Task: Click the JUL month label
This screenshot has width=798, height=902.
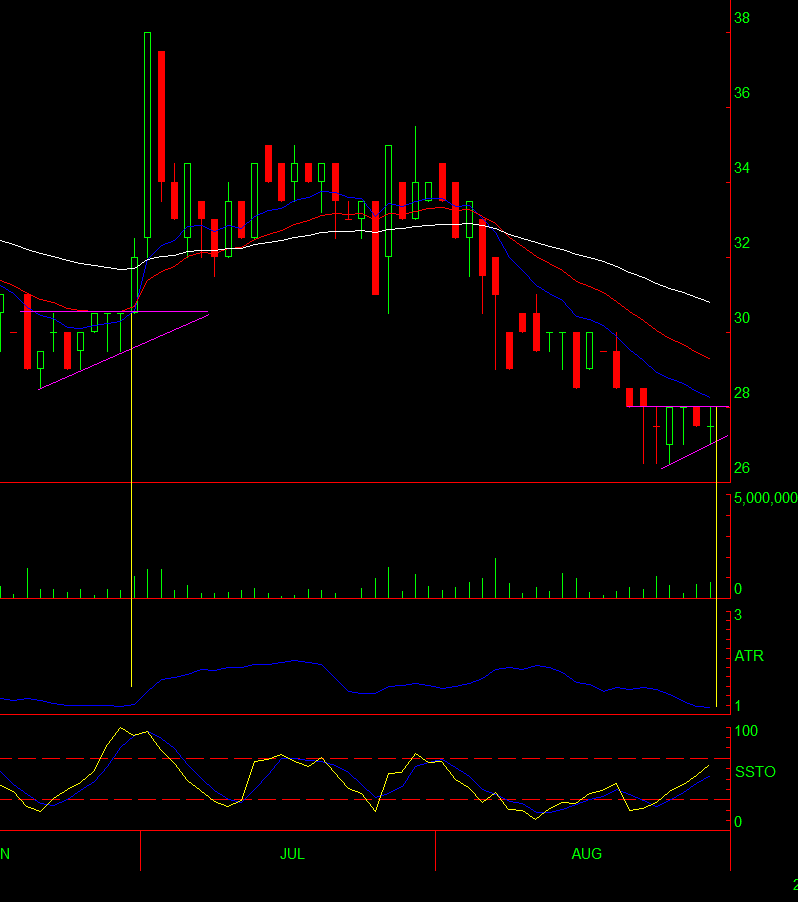Action: click(292, 854)
